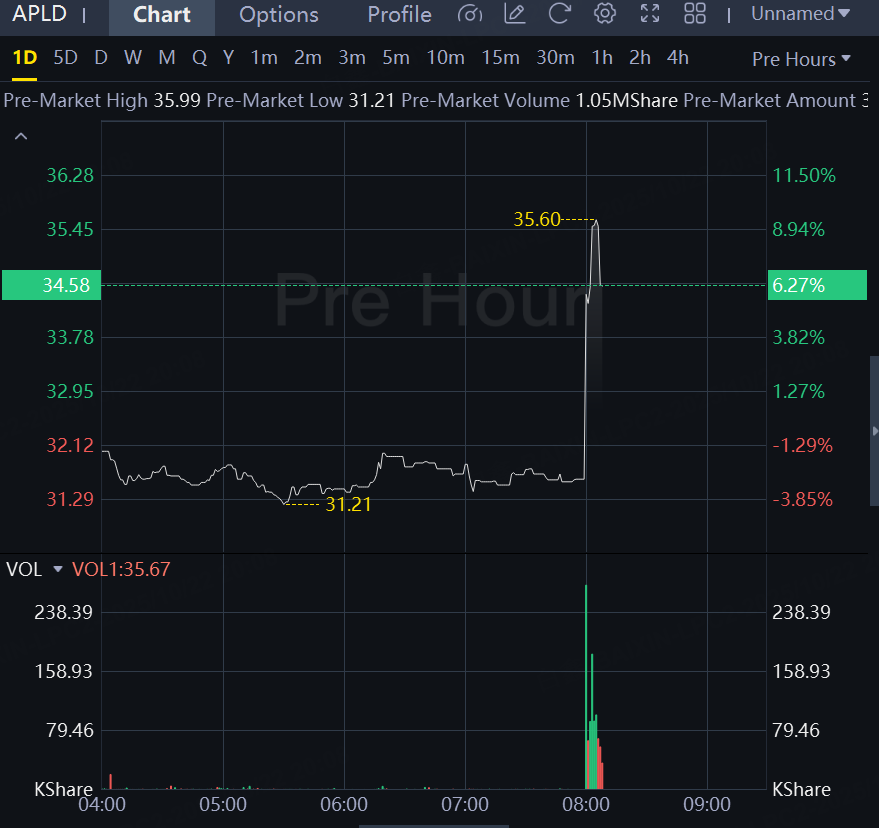
Task: Switch to the Options tab
Action: [x=279, y=15]
